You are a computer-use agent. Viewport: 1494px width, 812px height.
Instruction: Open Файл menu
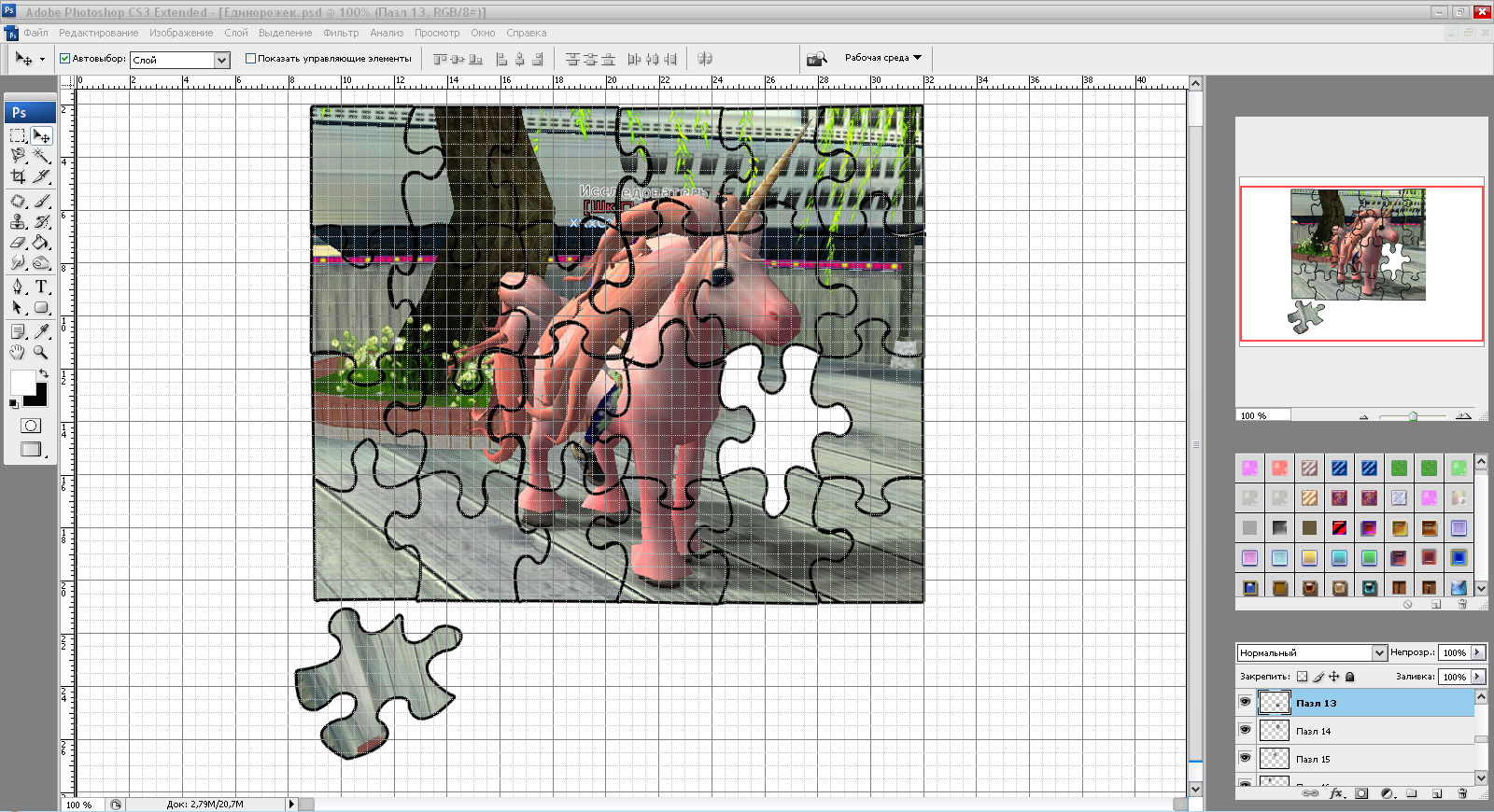tap(35, 33)
